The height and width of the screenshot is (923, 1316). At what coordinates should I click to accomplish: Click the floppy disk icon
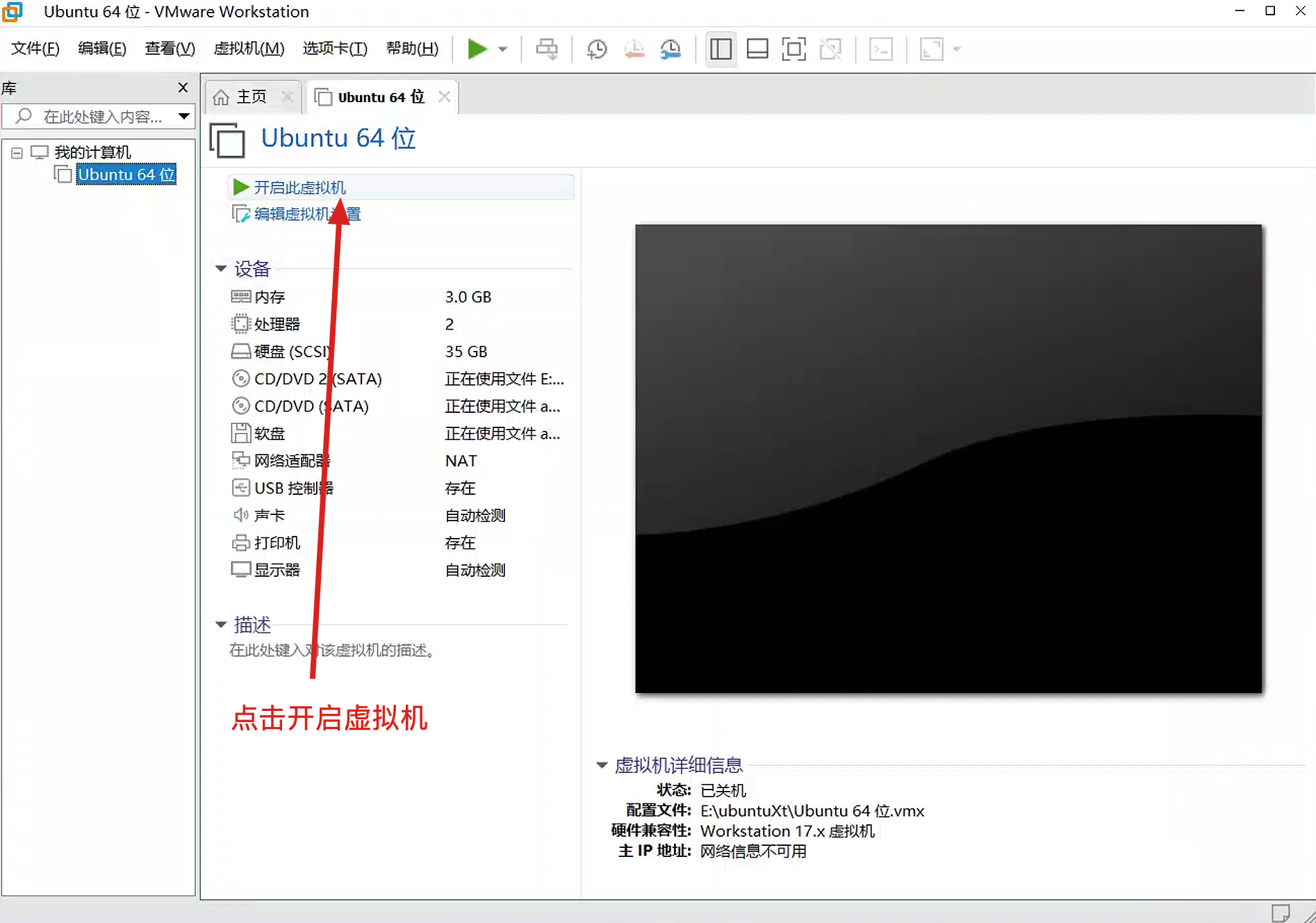[240, 433]
